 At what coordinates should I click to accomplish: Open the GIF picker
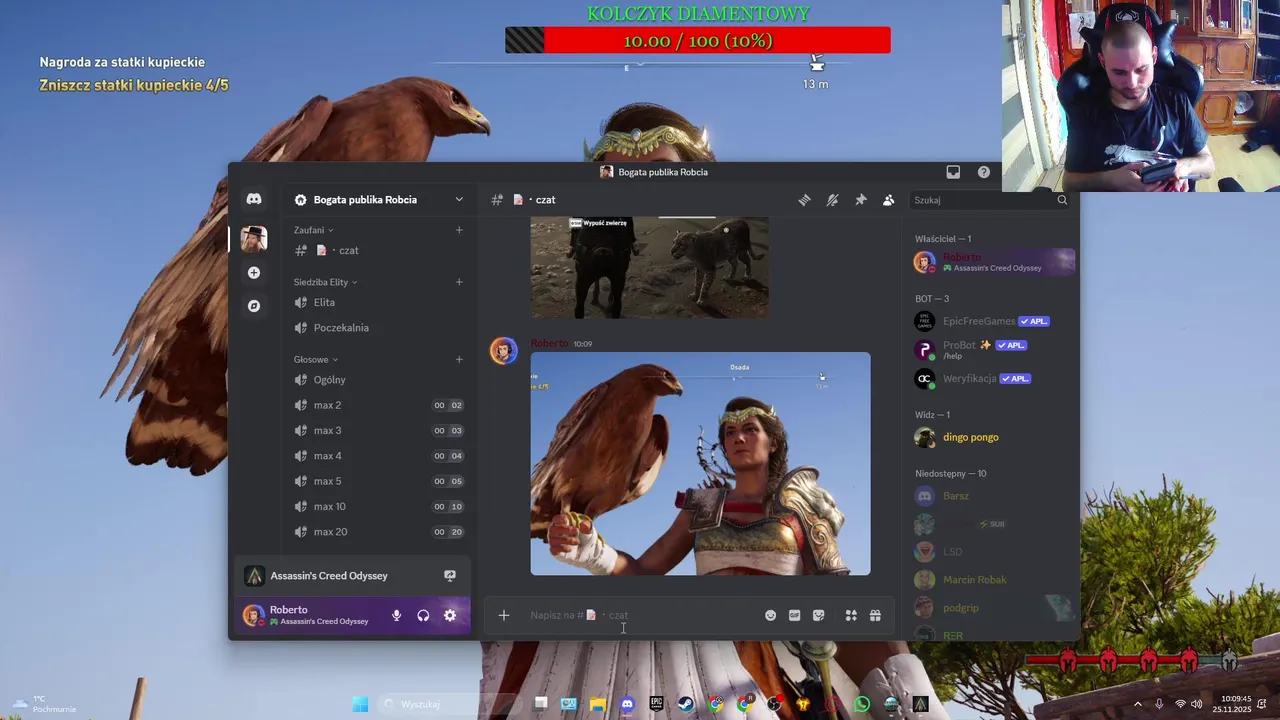tap(794, 615)
